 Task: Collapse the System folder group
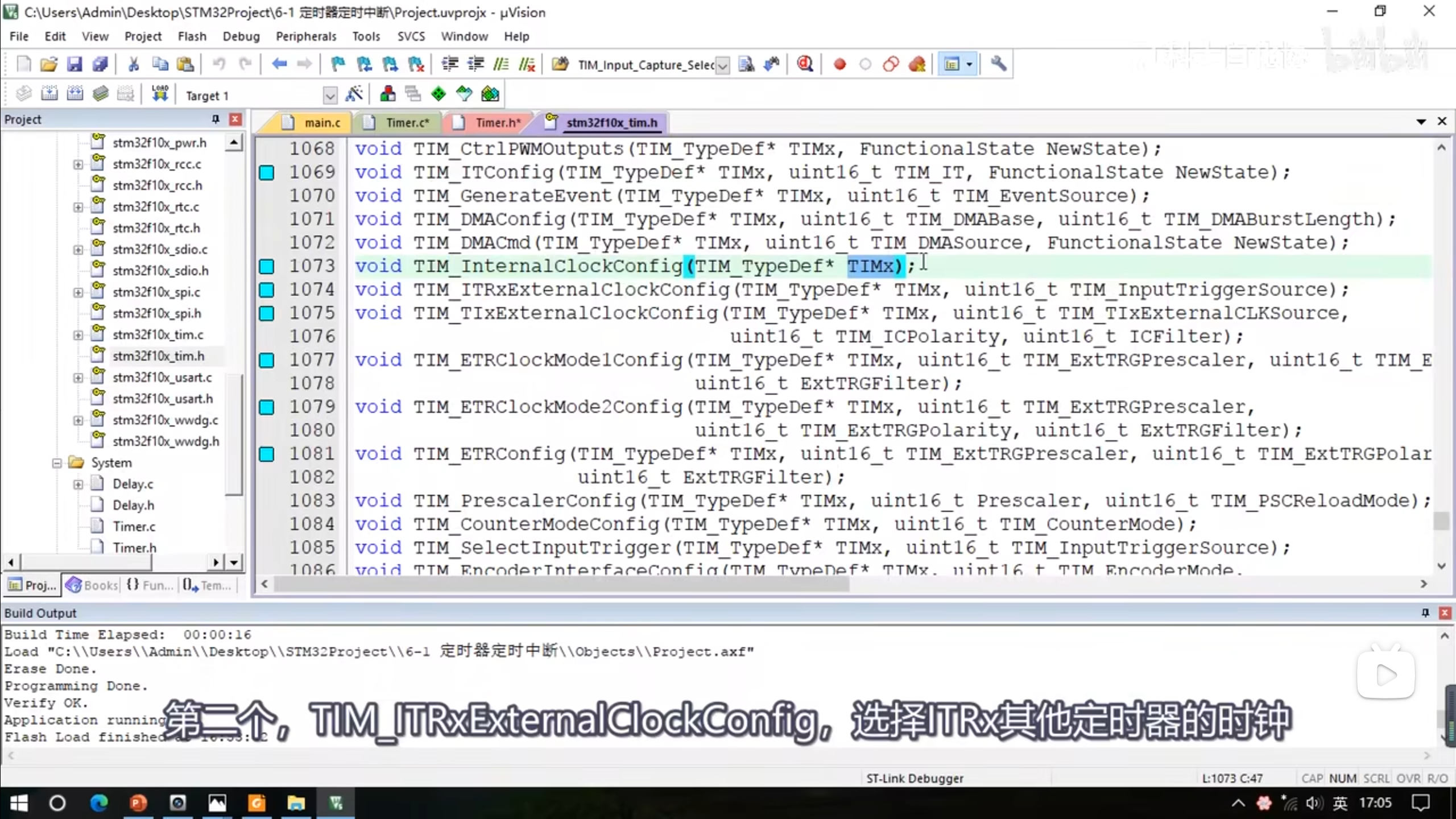point(57,463)
